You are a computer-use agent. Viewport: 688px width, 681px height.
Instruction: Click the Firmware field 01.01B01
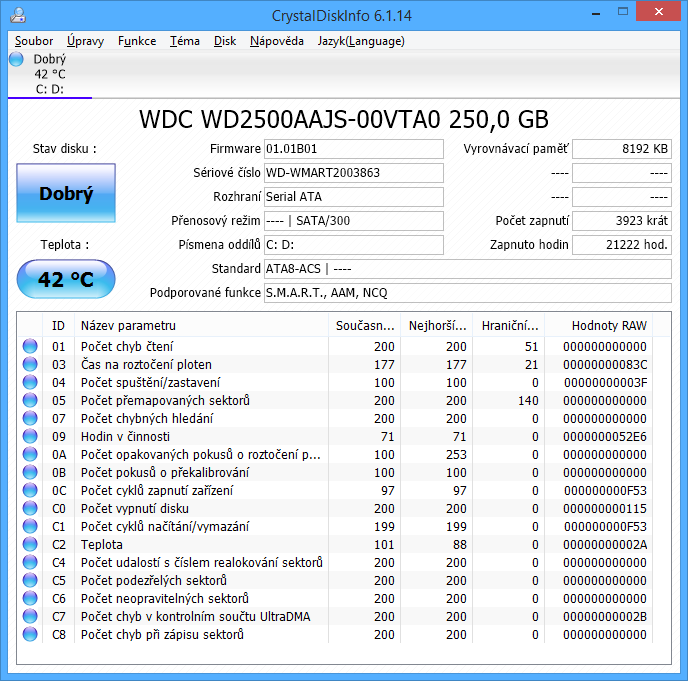coord(354,149)
